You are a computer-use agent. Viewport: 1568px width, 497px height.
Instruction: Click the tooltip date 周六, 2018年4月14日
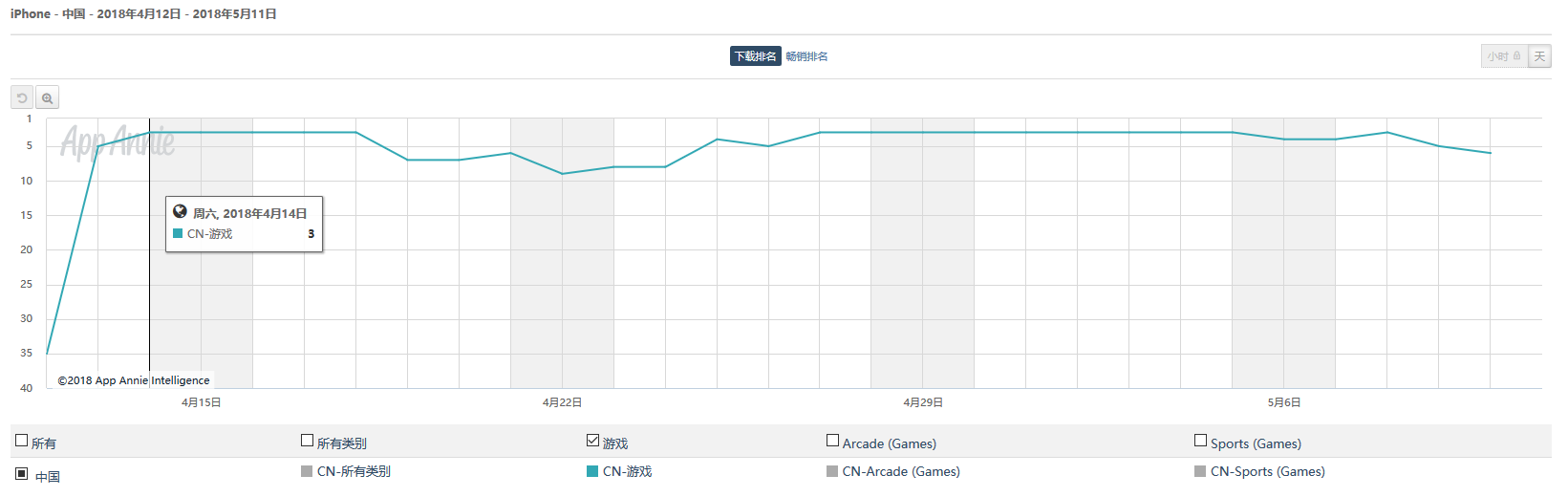(250, 213)
